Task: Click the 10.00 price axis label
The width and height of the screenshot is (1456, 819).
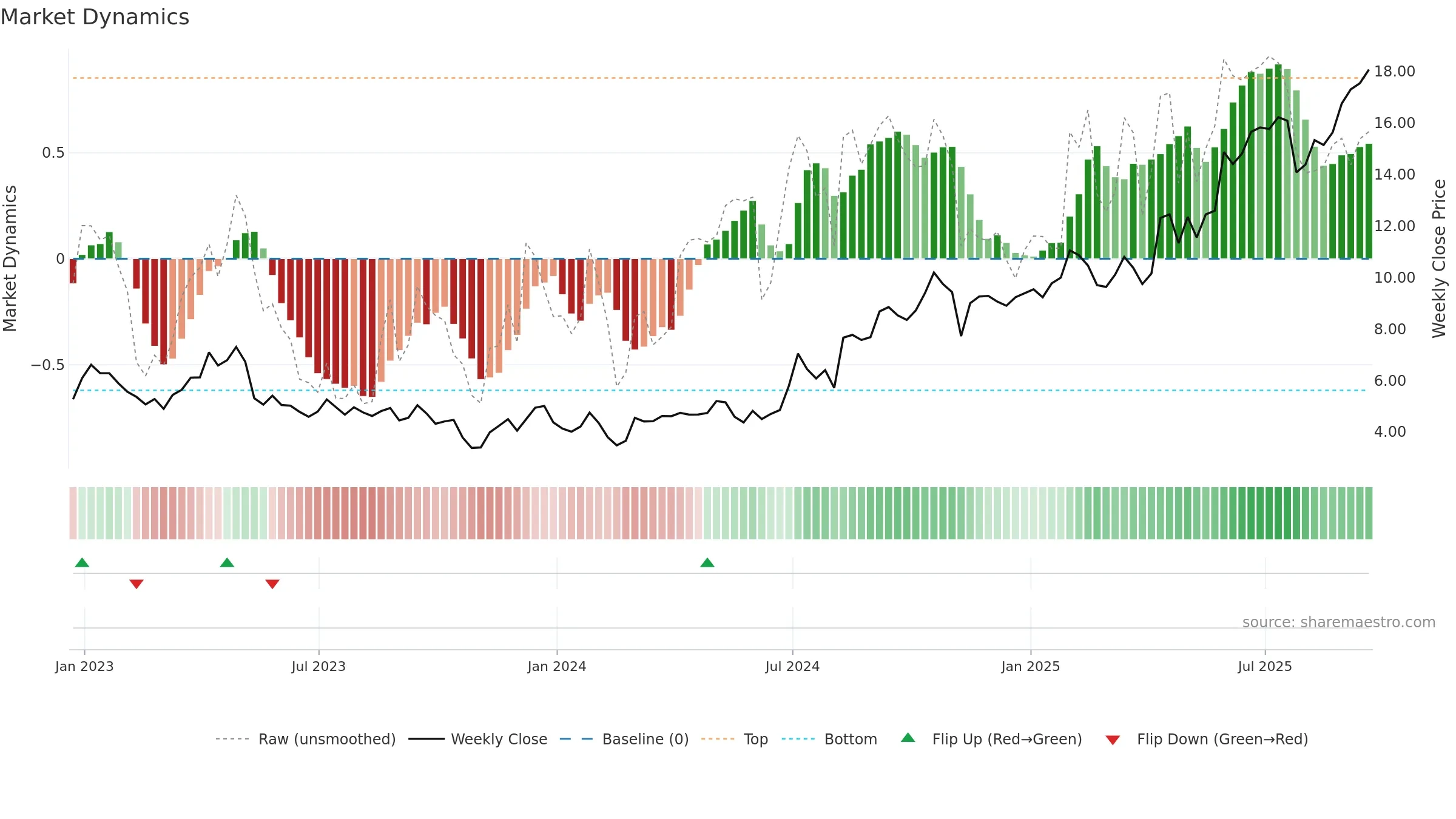Action: point(1394,278)
